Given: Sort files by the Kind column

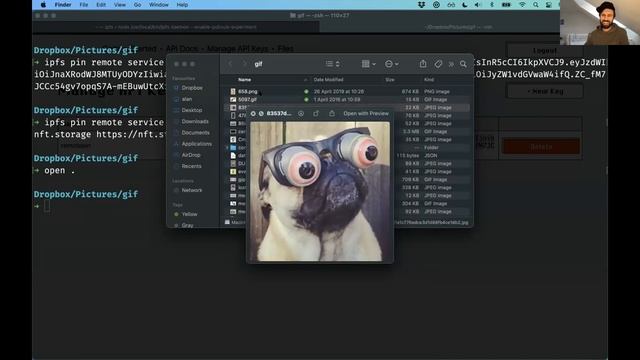Looking at the screenshot, I should tap(429, 80).
